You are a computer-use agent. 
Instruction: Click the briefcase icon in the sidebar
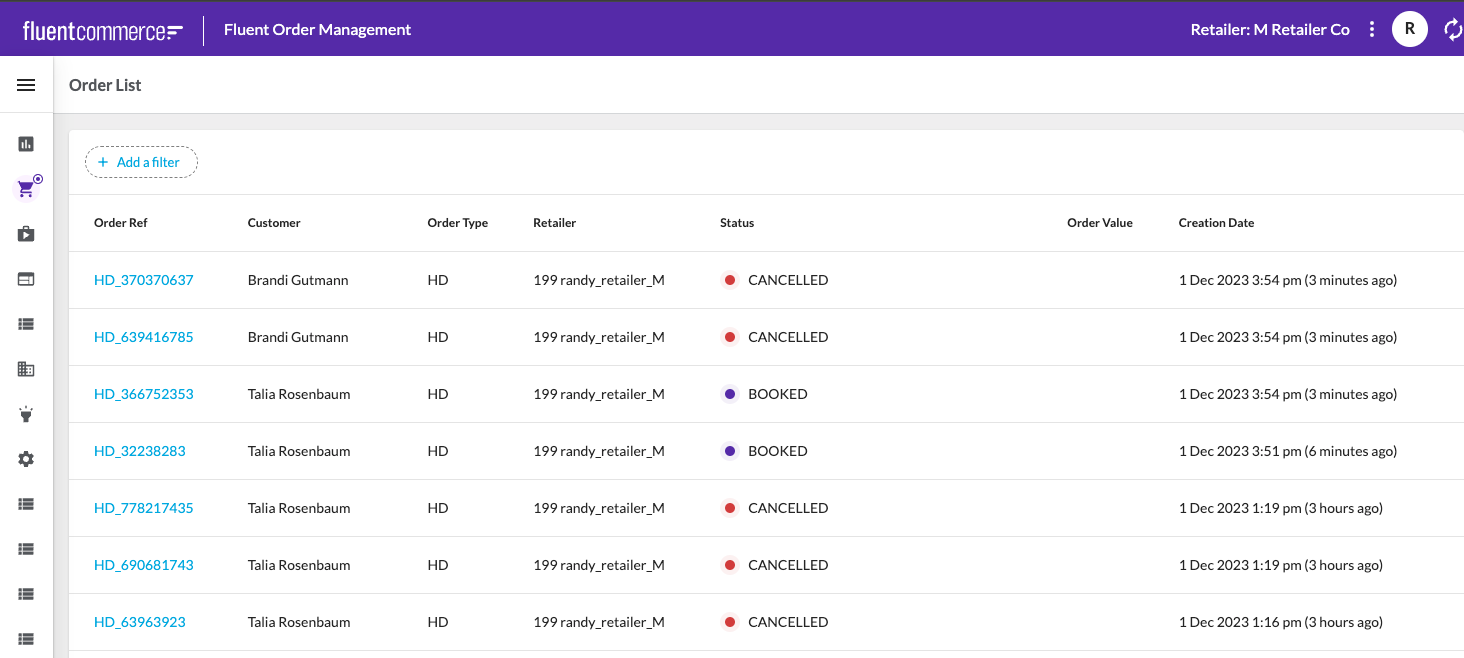pyautogui.click(x=26, y=234)
